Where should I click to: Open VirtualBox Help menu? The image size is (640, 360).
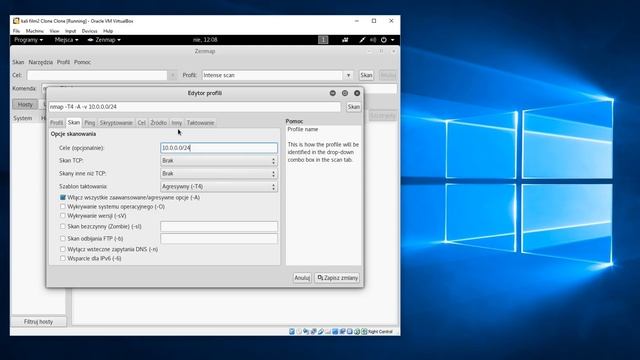coord(108,31)
